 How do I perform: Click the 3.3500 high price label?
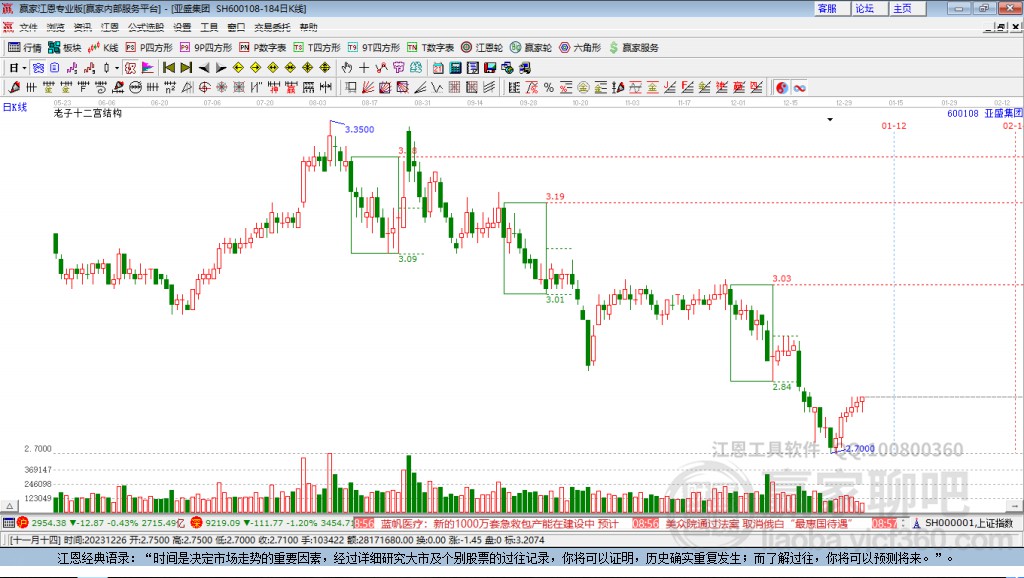(359, 129)
